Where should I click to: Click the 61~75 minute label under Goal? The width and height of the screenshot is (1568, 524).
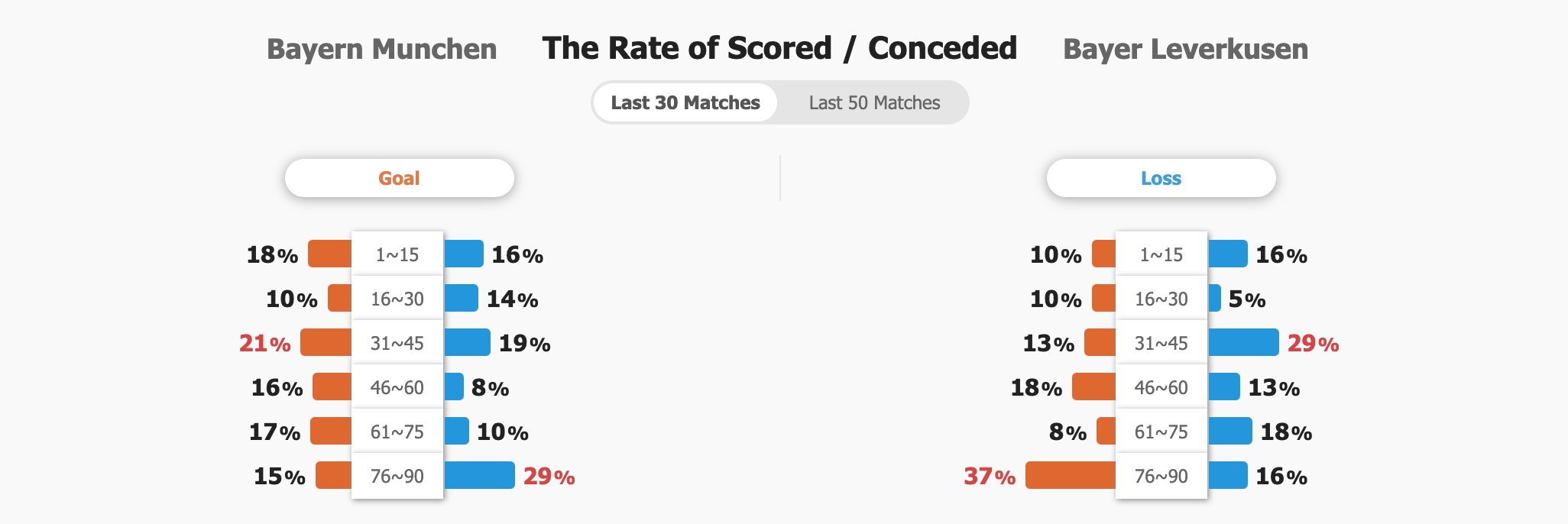coord(397,432)
